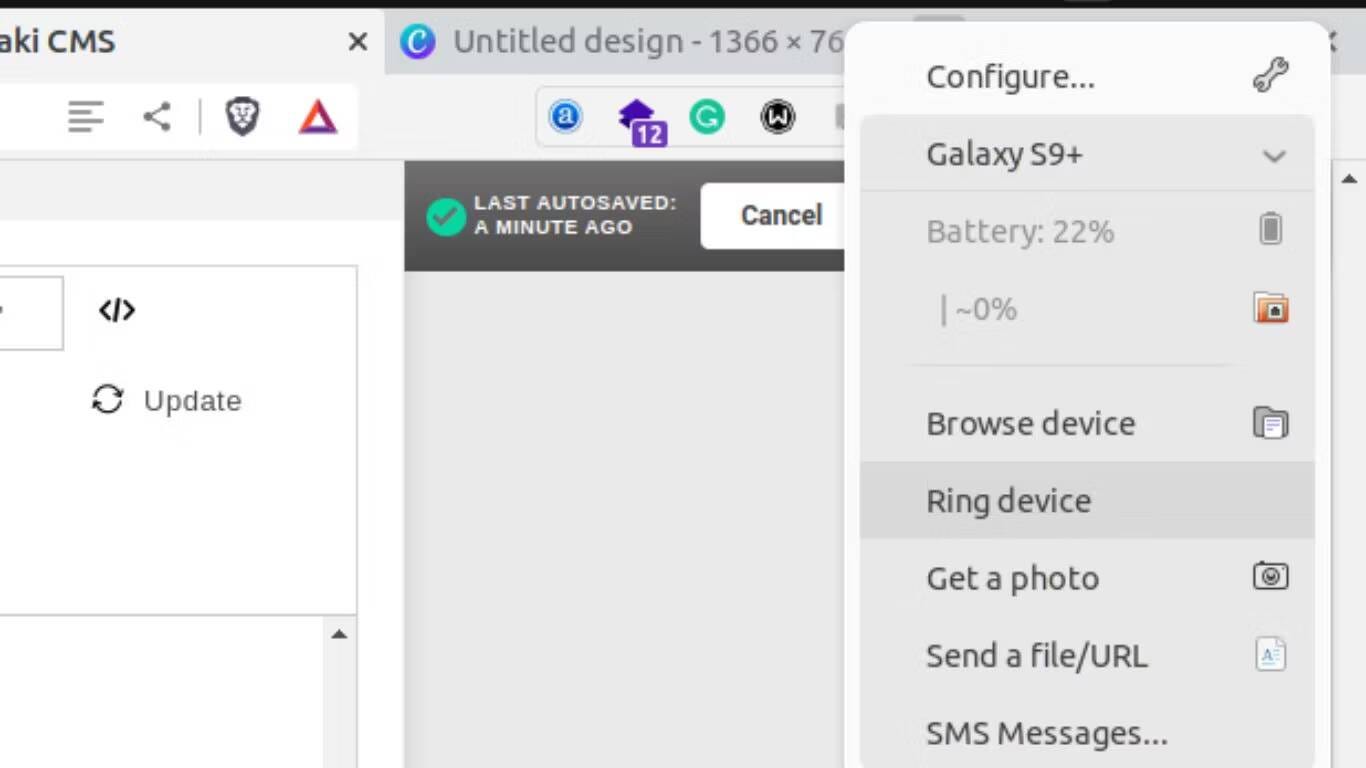Open SMS Messages... from the menu
Viewport: 1366px width, 768px height.
[x=1046, y=733]
